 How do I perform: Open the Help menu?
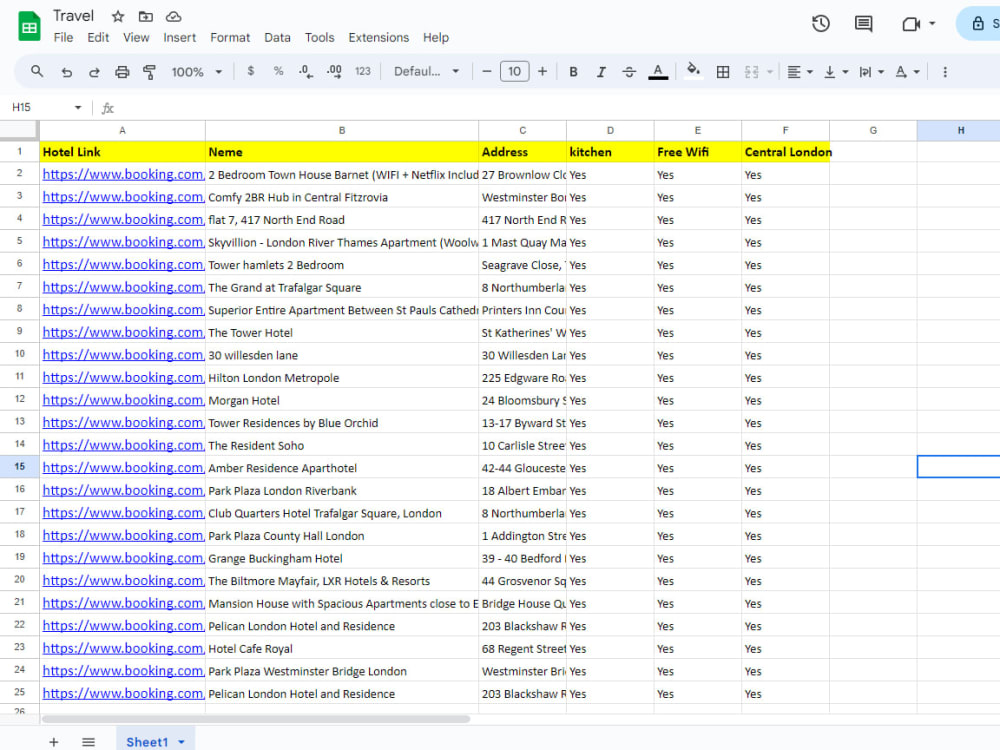[436, 38]
